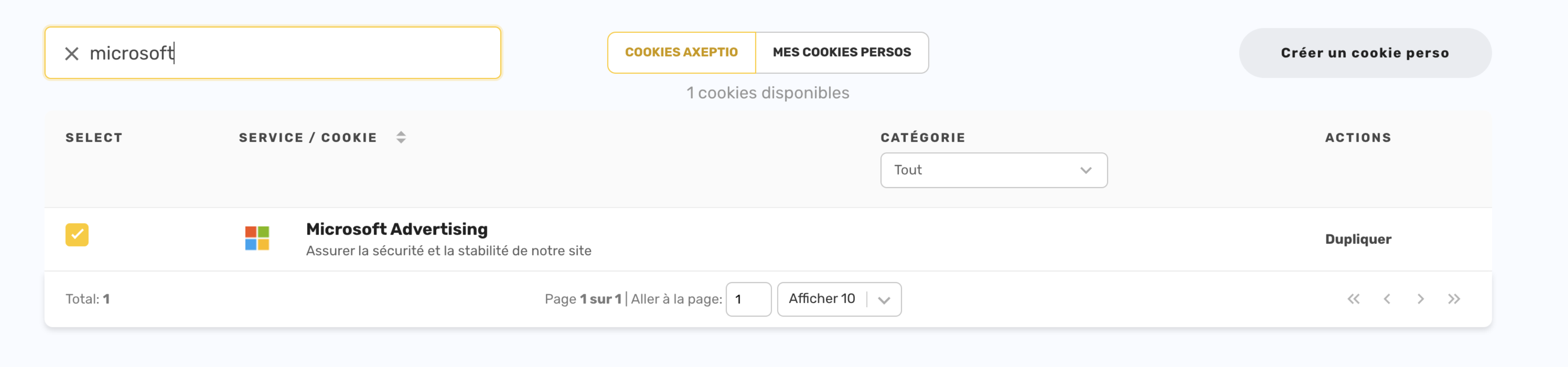Expand the Afficher 10 rows dropdown
This screenshot has height=367, width=1568.
tap(839, 299)
